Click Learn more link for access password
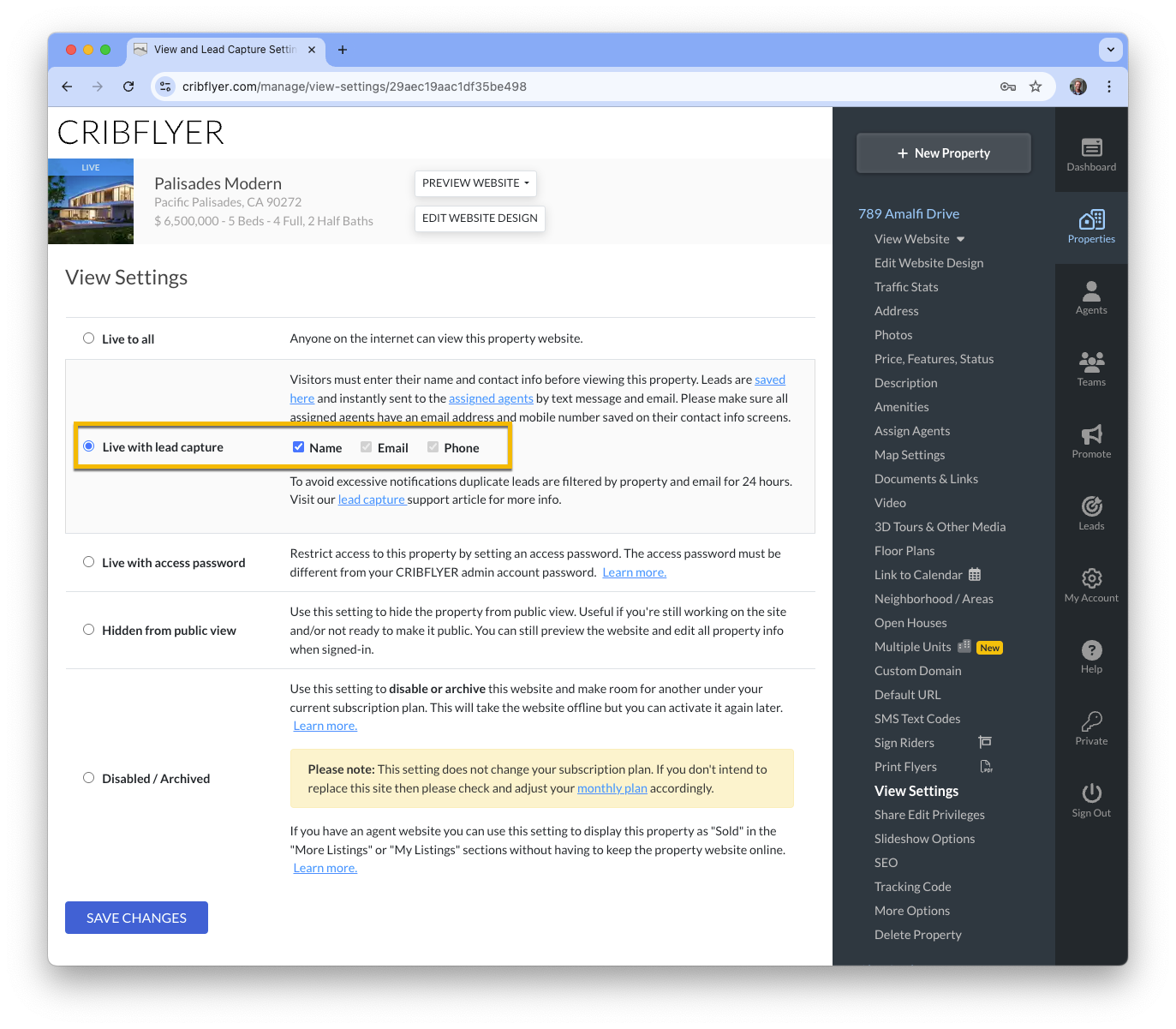Viewport: 1176px width, 1029px height. (635, 572)
